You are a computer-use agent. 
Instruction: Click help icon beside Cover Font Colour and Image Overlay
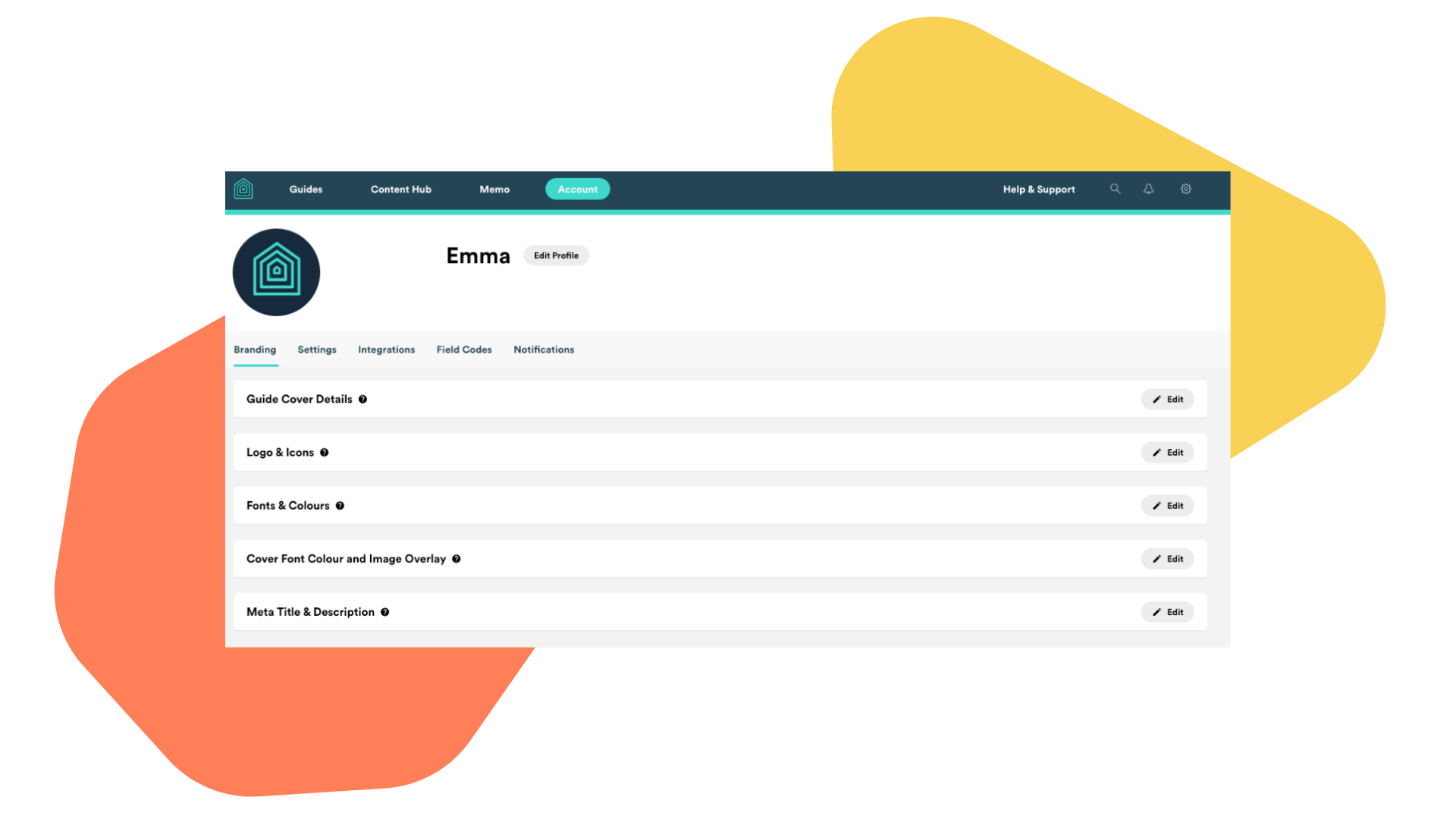point(457,559)
